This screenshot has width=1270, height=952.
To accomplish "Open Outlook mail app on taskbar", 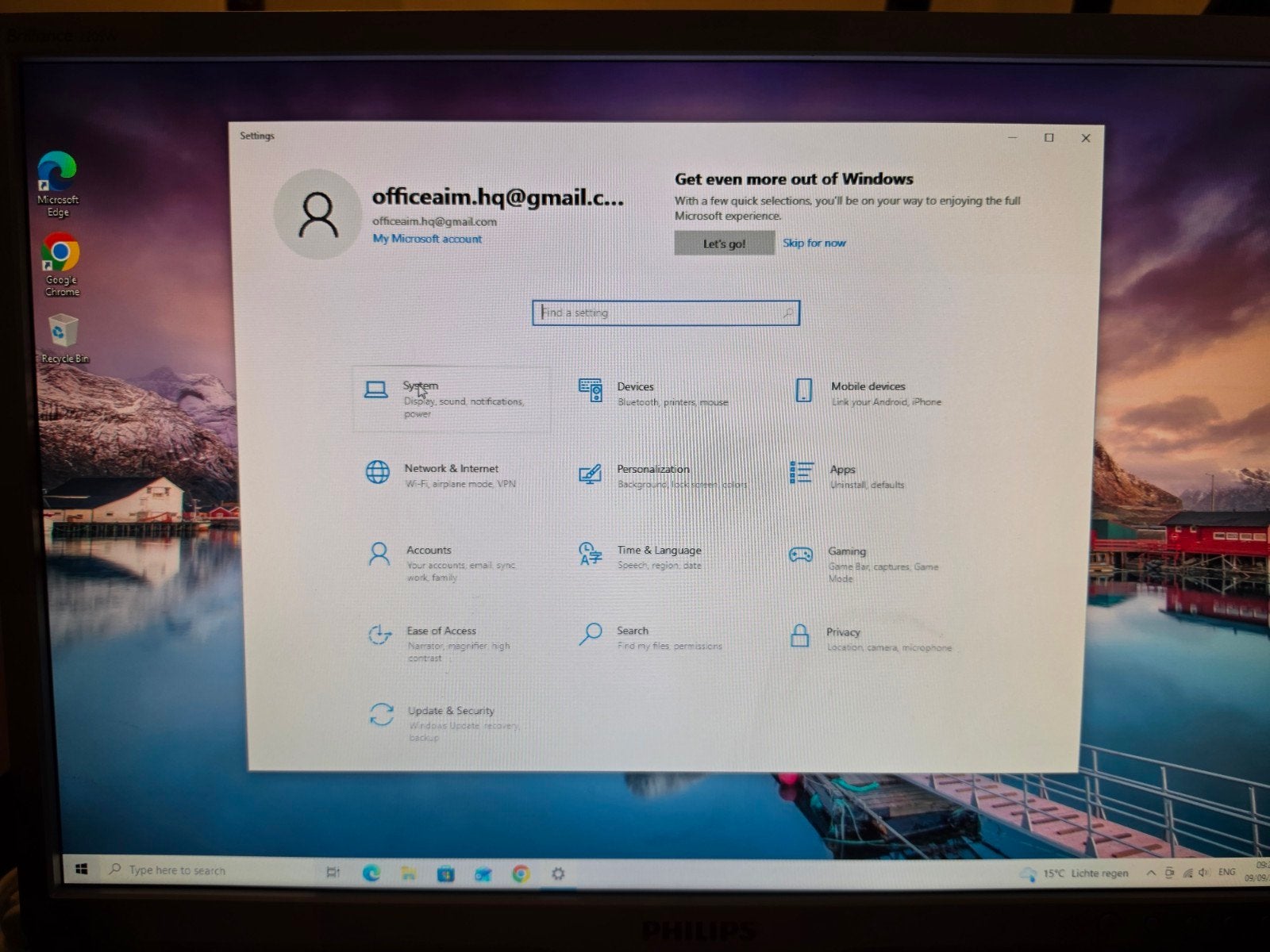I will 483,874.
